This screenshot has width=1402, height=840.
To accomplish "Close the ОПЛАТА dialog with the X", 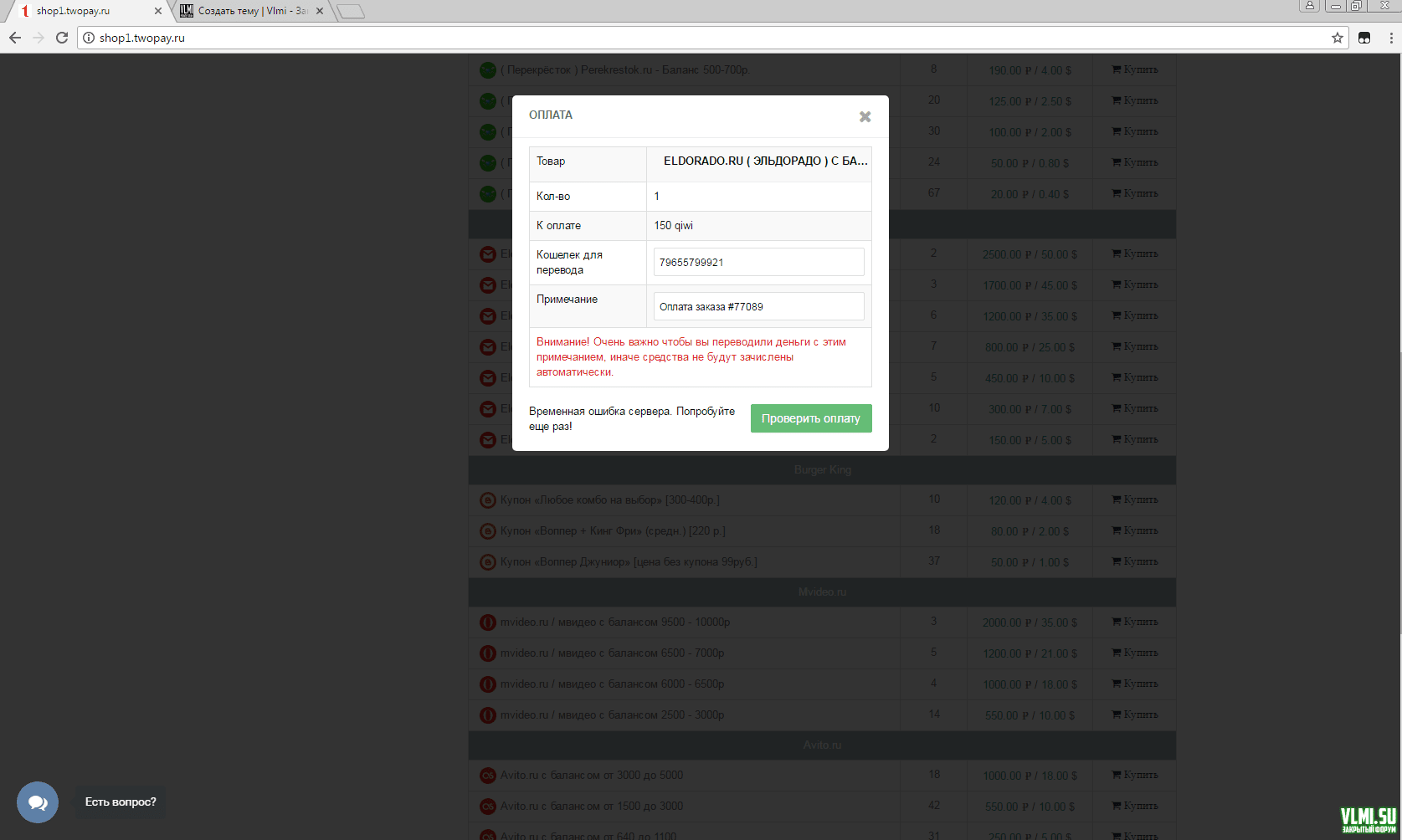I will point(865,117).
